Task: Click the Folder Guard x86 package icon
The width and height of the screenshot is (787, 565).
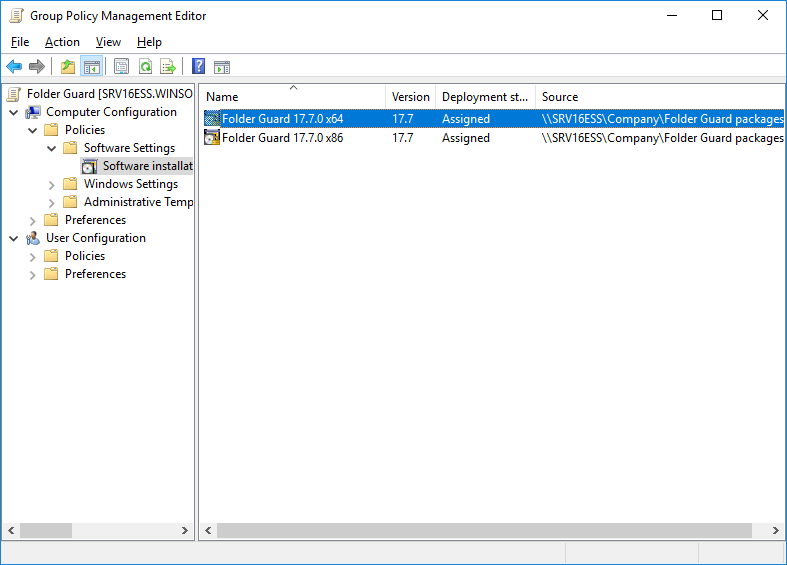Action: [212, 137]
